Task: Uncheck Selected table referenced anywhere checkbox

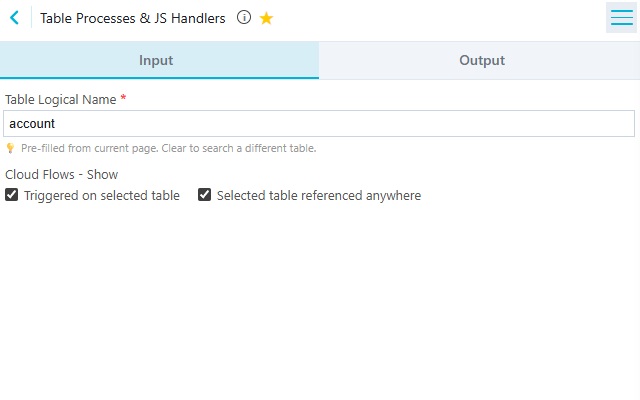Action: pyautogui.click(x=204, y=195)
